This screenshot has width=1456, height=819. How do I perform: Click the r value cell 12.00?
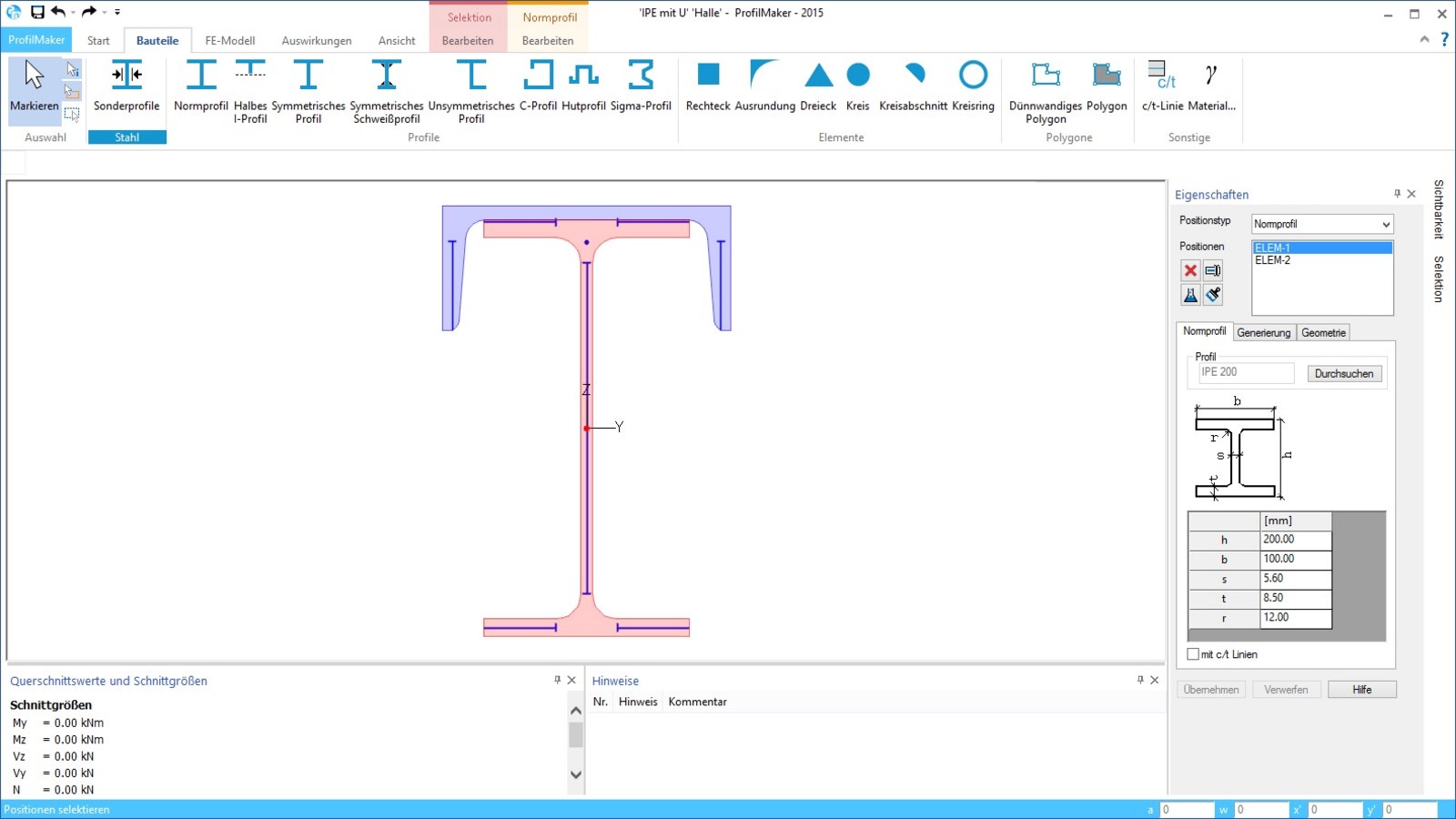tap(1296, 618)
